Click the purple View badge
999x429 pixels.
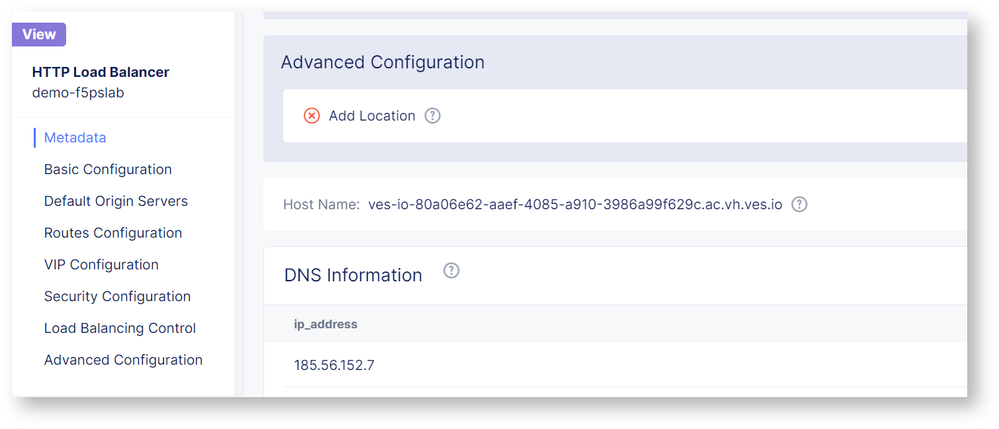pyautogui.click(x=39, y=34)
